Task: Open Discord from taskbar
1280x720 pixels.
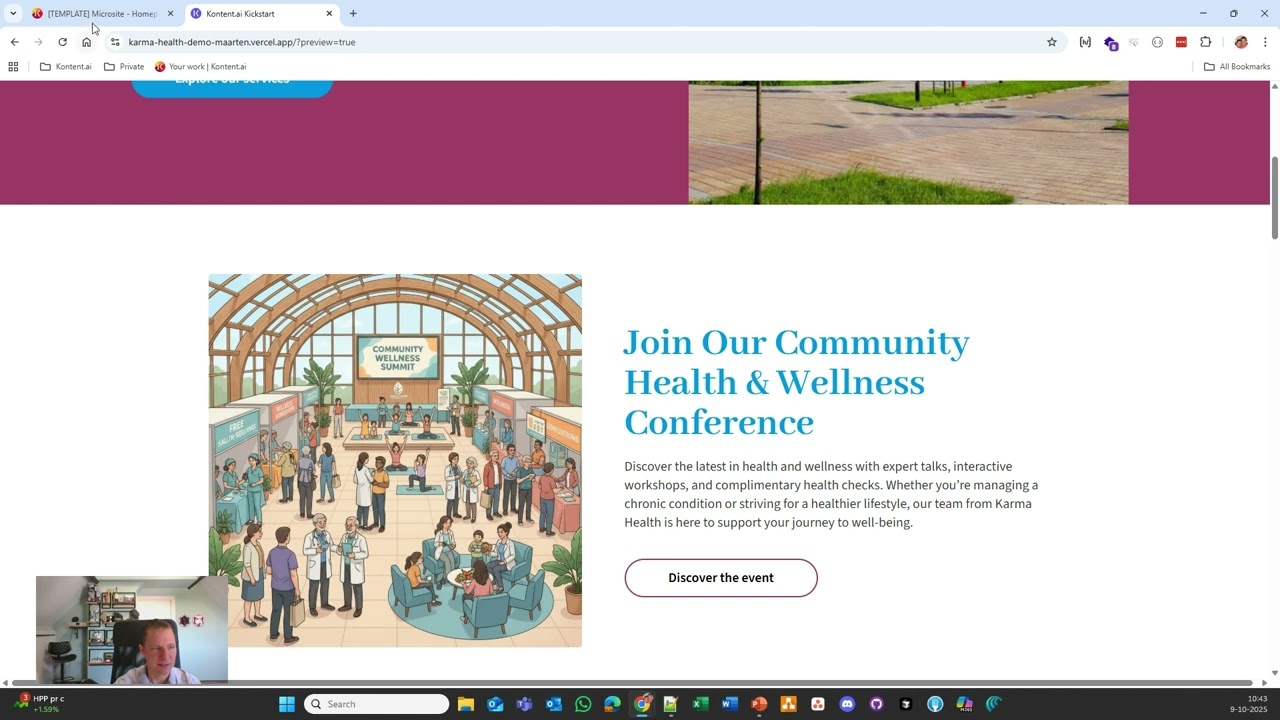Action: [847, 704]
